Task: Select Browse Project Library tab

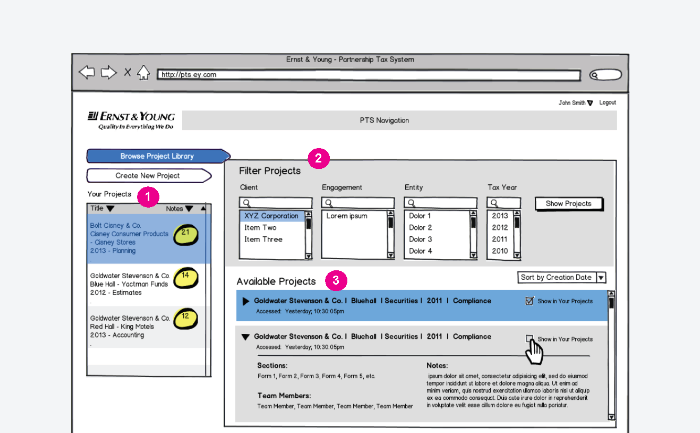Action: pos(158,156)
